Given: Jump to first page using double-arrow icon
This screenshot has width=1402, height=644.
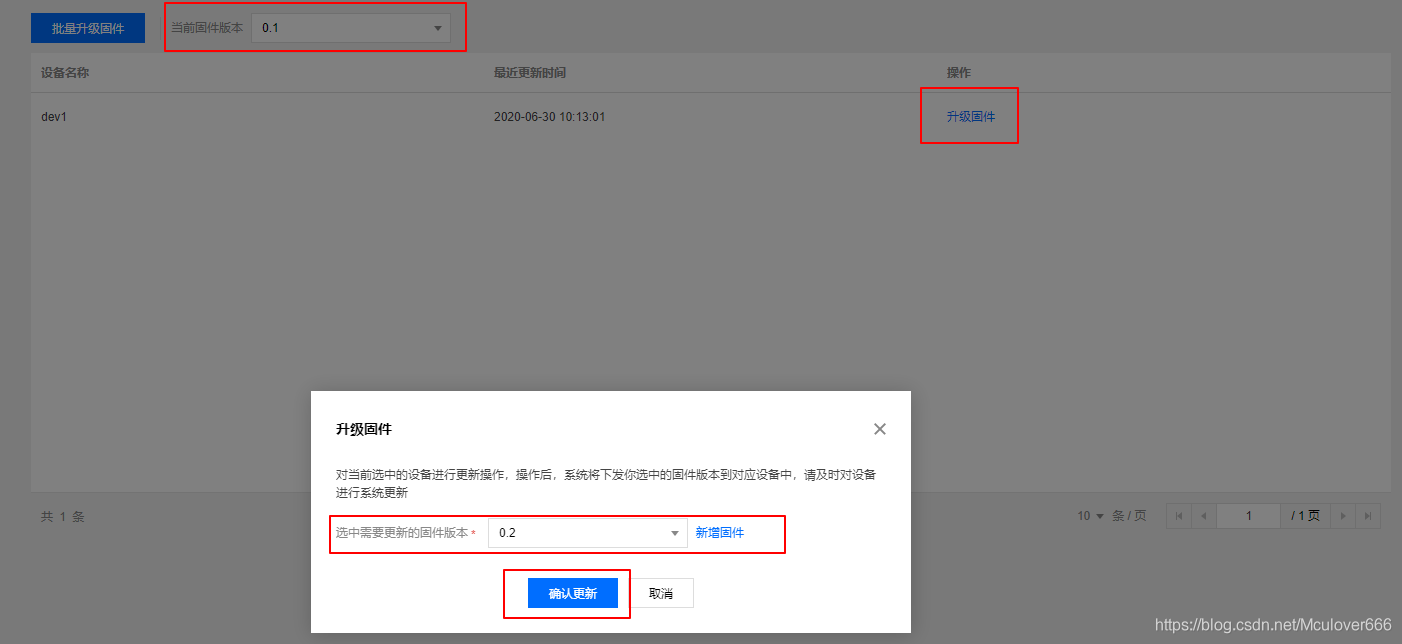Looking at the screenshot, I should 1180,515.
